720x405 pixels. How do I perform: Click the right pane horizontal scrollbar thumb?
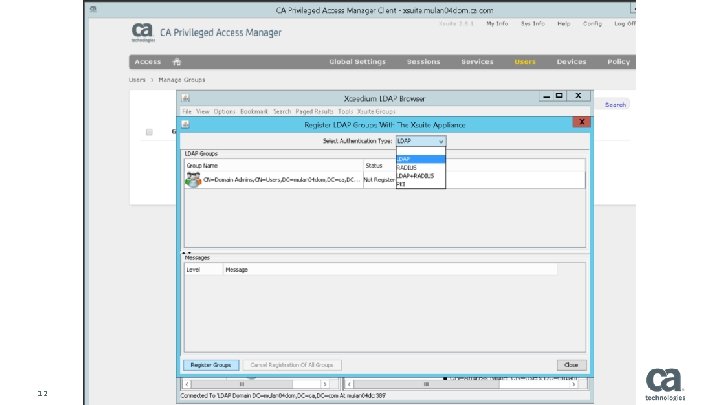point(426,384)
